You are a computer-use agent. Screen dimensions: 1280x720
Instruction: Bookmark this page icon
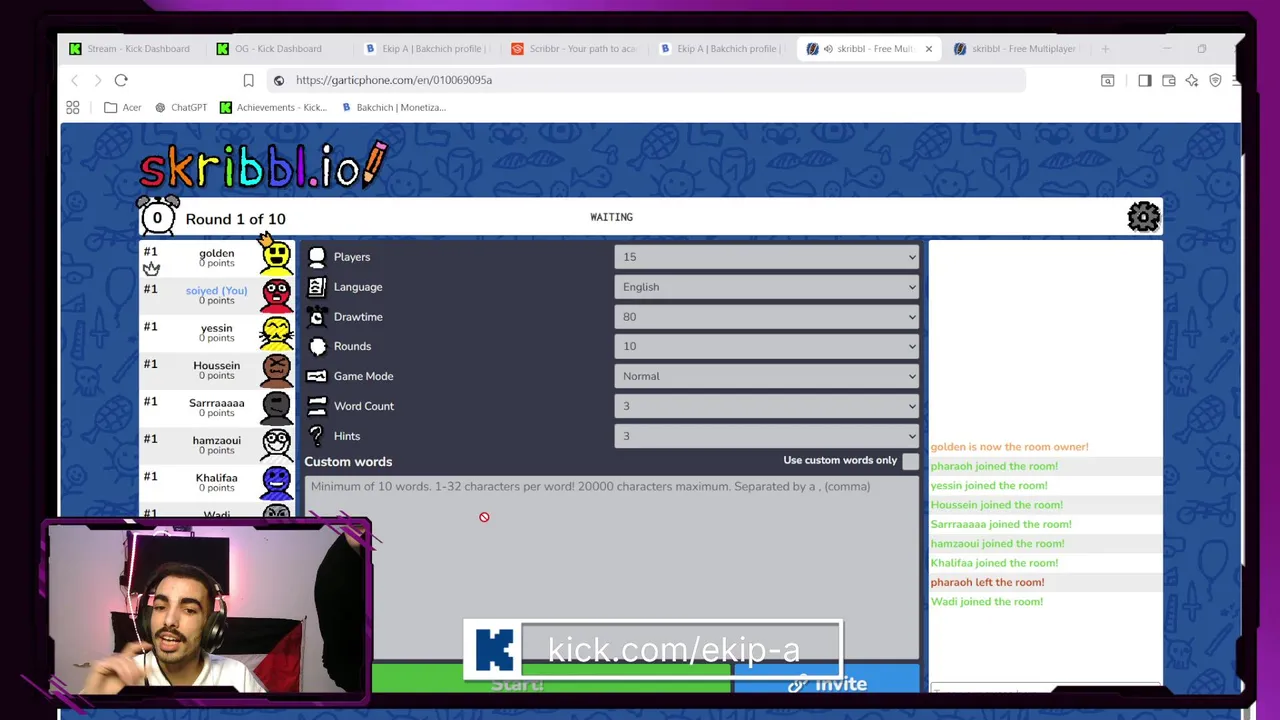(248, 80)
